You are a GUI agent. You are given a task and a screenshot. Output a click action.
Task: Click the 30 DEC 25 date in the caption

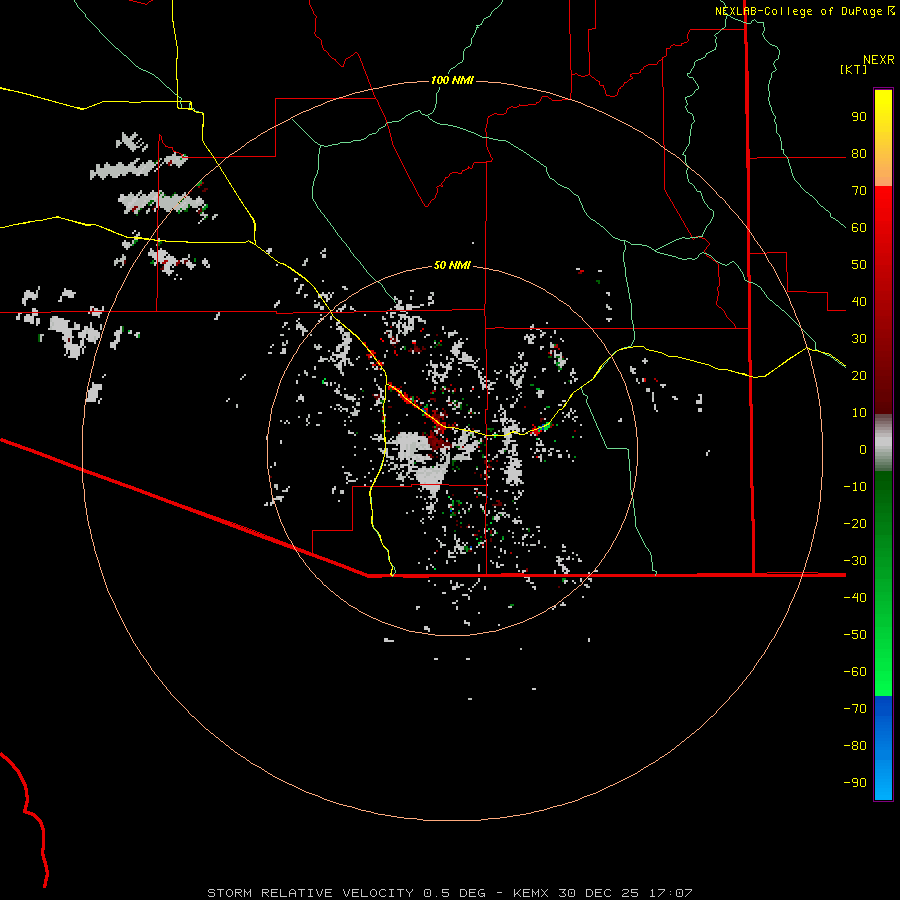pos(598,893)
